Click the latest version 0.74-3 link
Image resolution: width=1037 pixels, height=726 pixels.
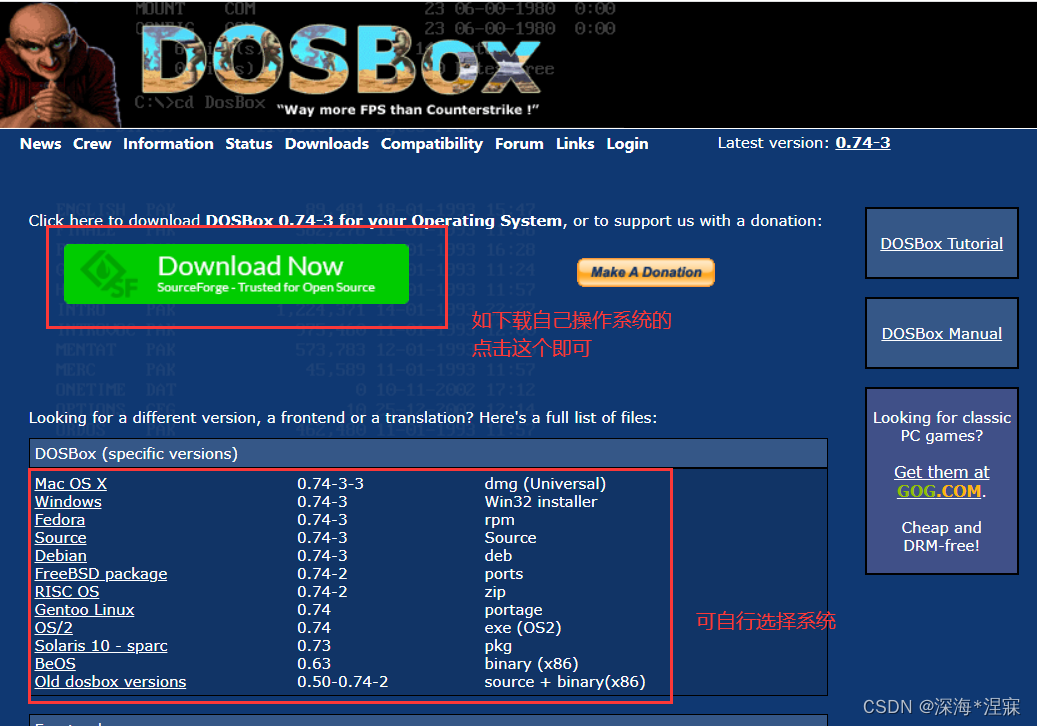tap(862, 142)
